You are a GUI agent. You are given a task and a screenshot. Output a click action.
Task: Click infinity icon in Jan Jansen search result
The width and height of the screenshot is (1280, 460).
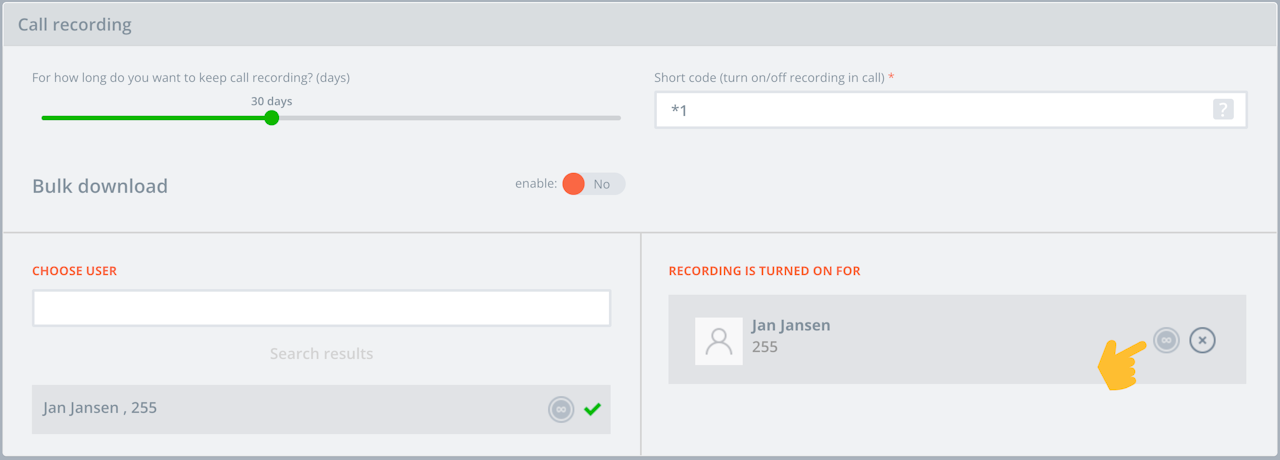click(561, 409)
